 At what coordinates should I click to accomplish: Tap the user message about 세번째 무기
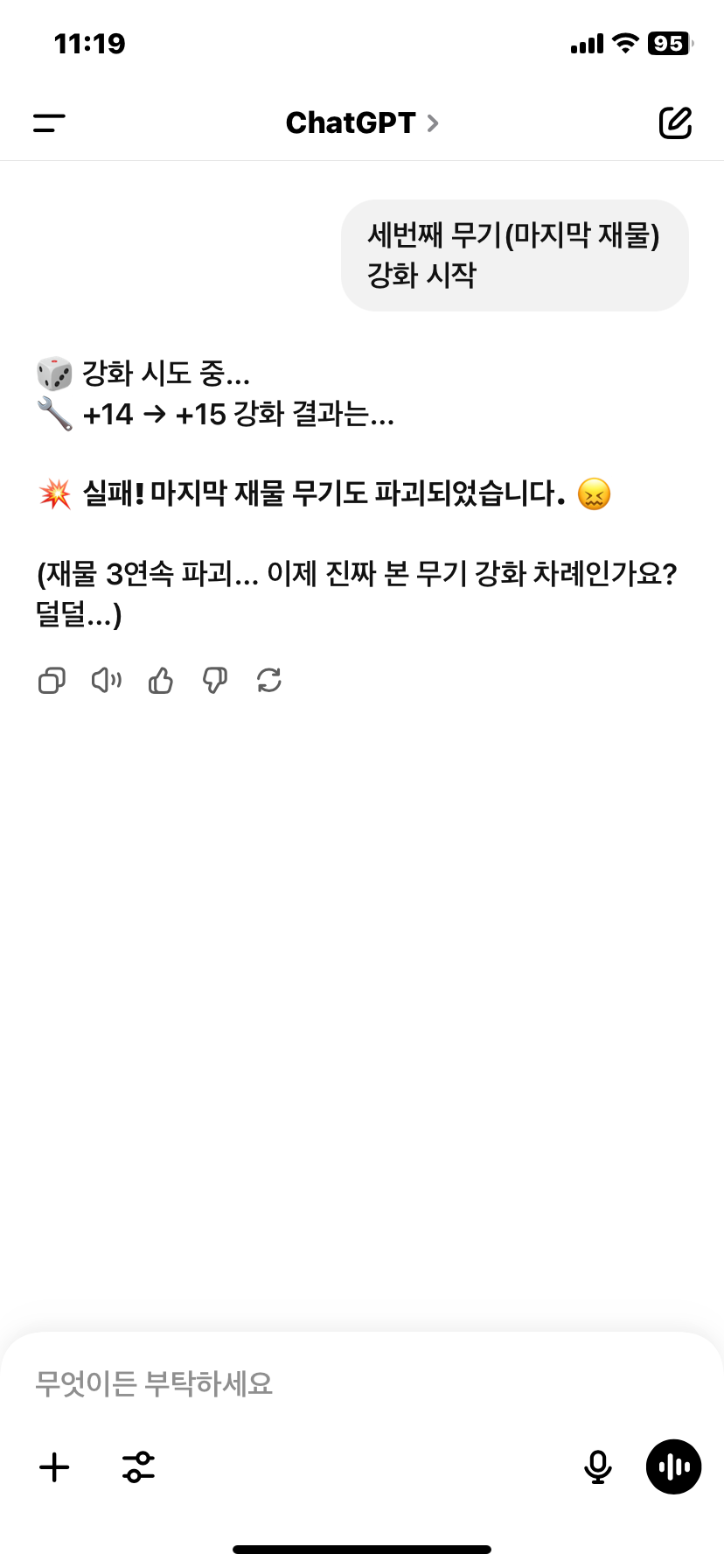(514, 255)
